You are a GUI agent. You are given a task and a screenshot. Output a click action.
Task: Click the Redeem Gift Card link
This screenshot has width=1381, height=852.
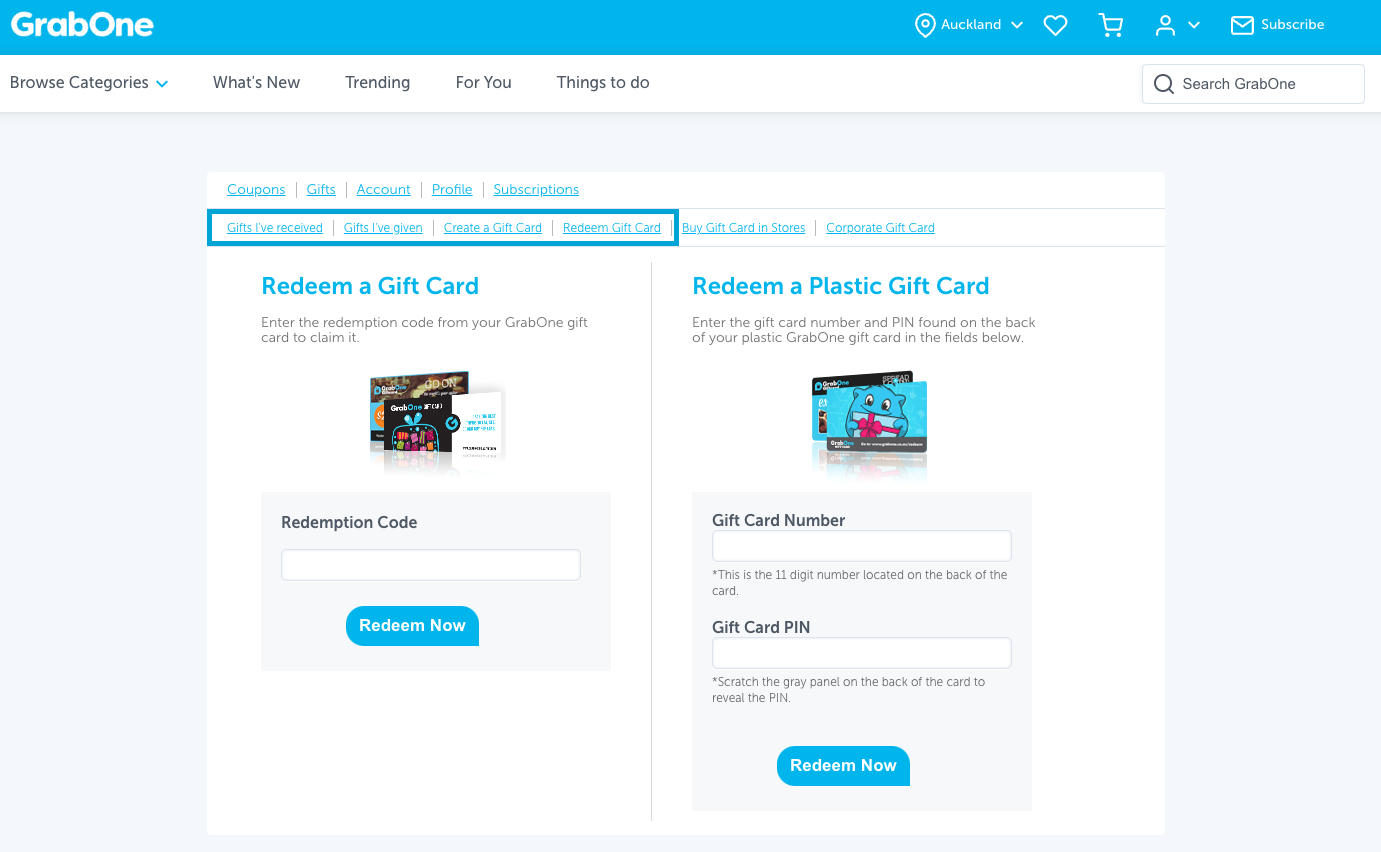pyautogui.click(x=612, y=228)
